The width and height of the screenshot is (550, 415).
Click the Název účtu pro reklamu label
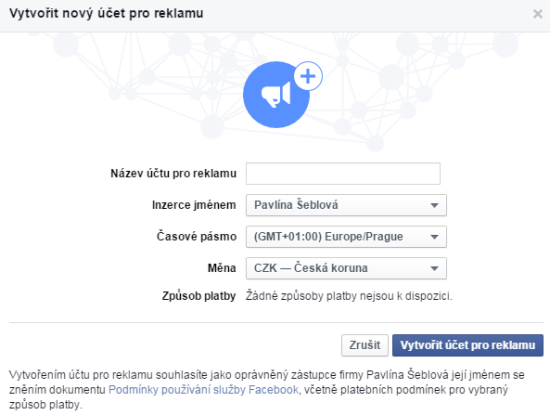pyautogui.click(x=173, y=174)
